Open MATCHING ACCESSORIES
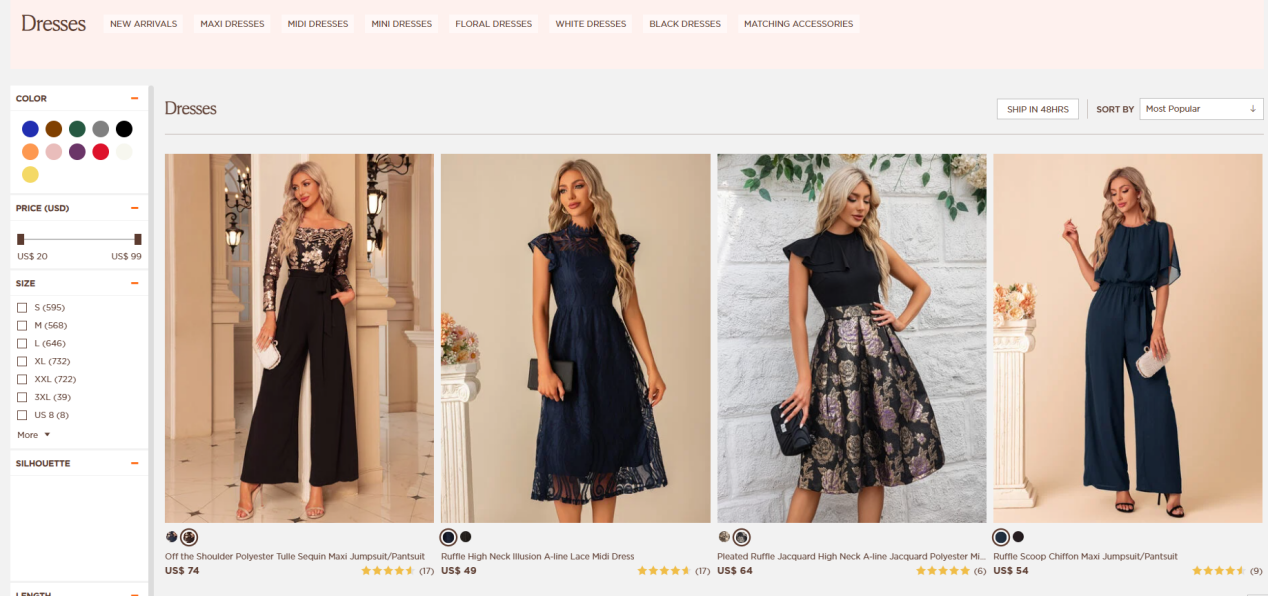 point(799,24)
